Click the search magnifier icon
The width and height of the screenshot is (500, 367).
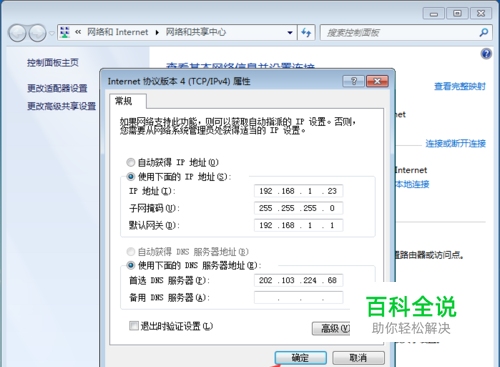click(484, 32)
